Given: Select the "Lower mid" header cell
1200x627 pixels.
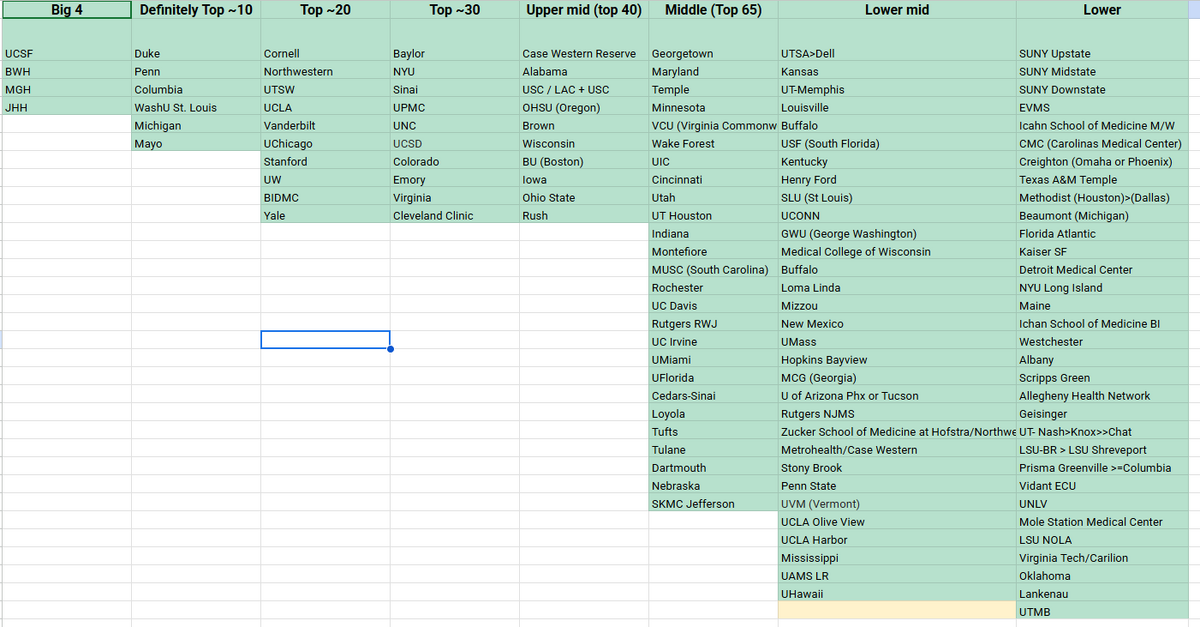Looking at the screenshot, I should (896, 10).
